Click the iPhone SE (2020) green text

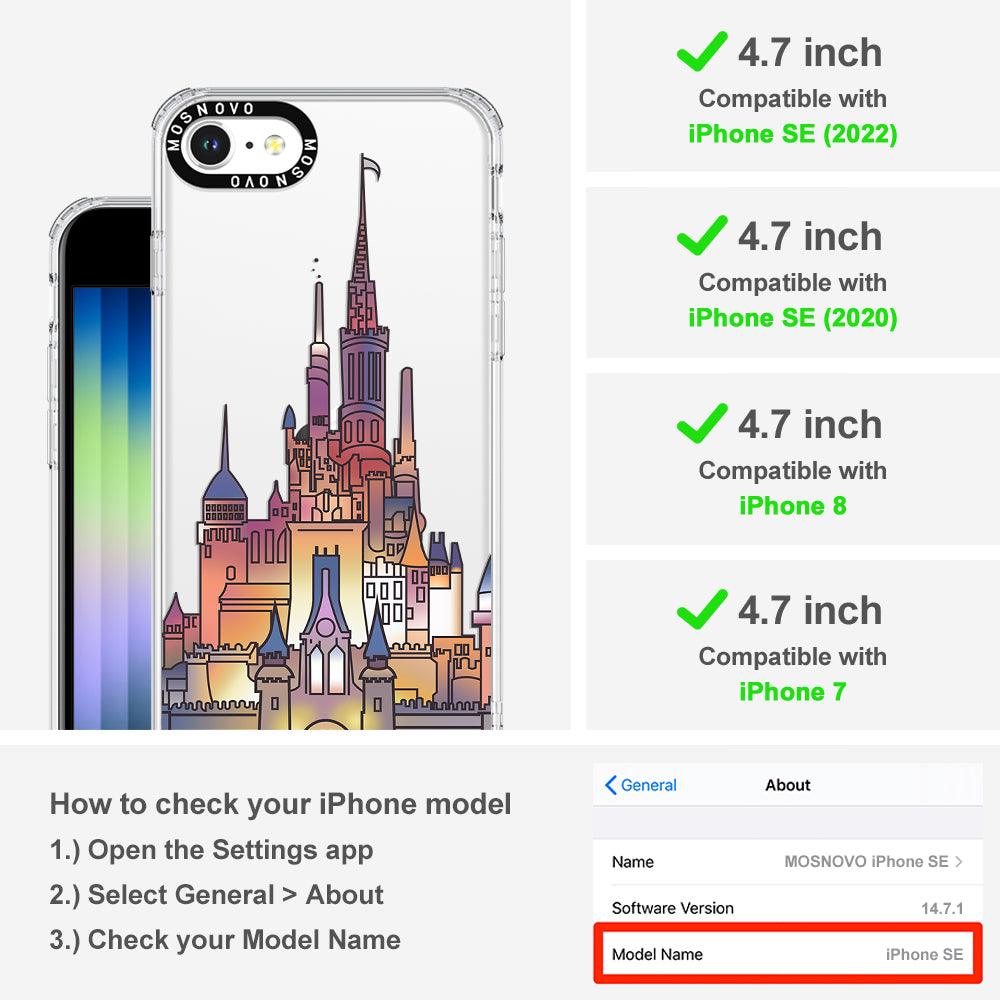click(793, 318)
